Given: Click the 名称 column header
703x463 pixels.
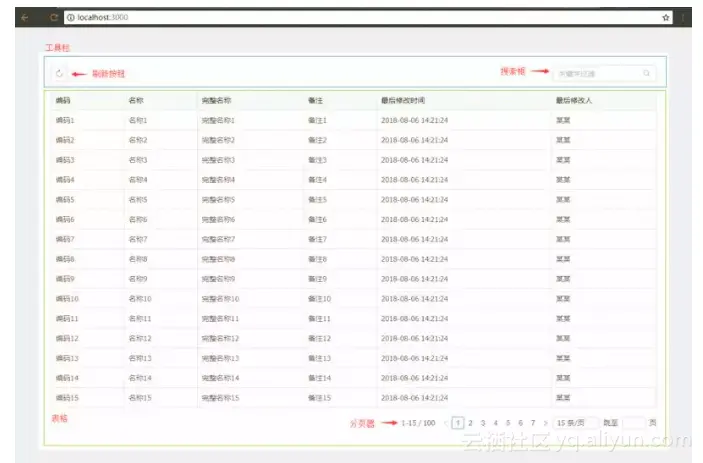Looking at the screenshot, I should pyautogui.click(x=136, y=100).
